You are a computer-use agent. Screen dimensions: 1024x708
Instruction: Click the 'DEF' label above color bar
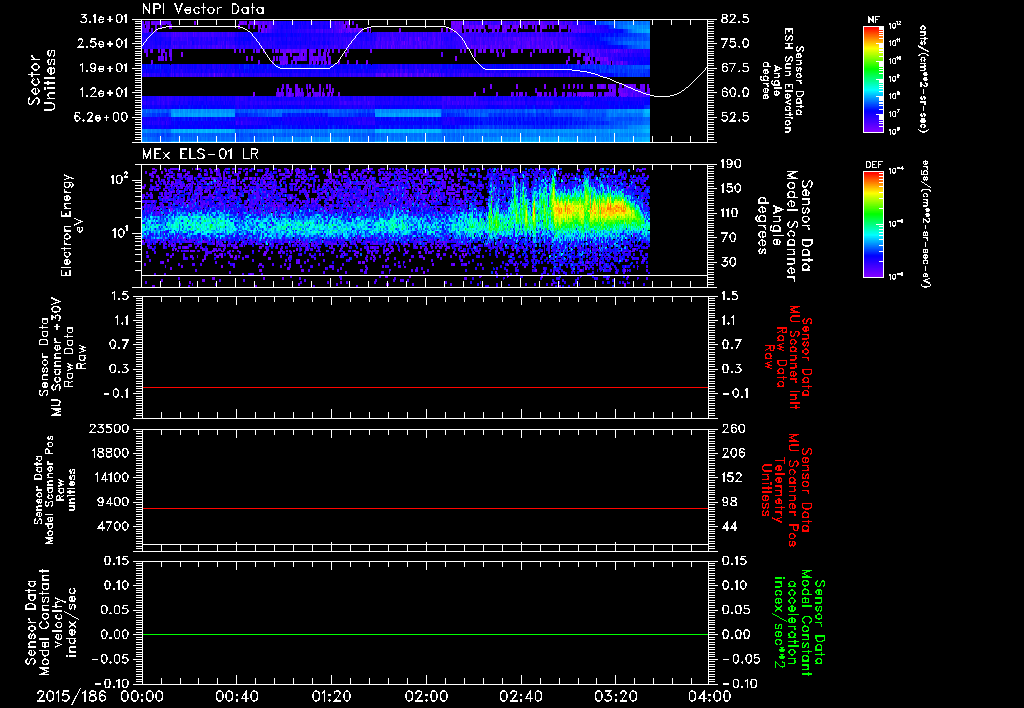(x=874, y=165)
